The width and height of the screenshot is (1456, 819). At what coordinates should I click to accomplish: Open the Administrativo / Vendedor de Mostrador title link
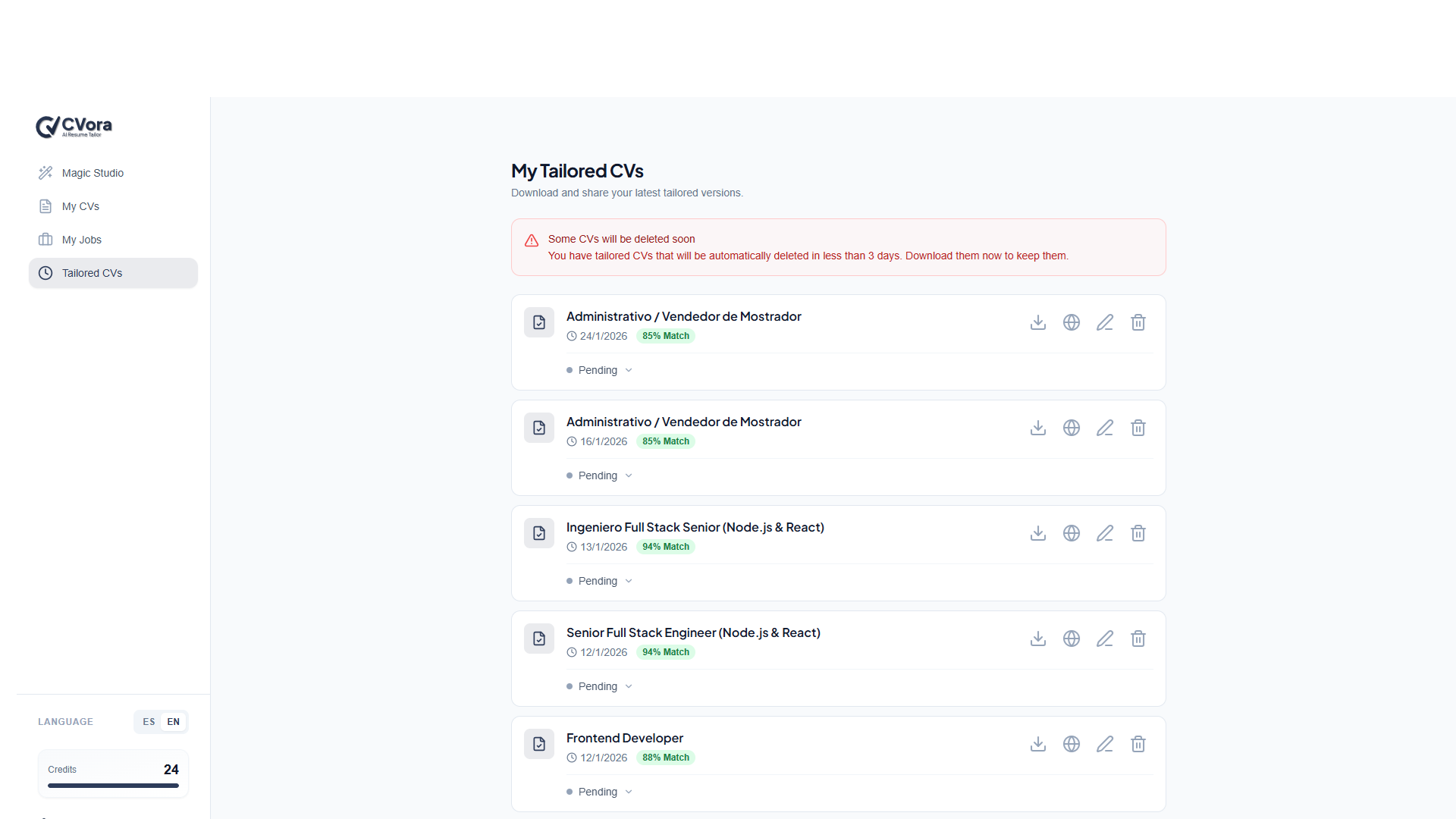[683, 316]
